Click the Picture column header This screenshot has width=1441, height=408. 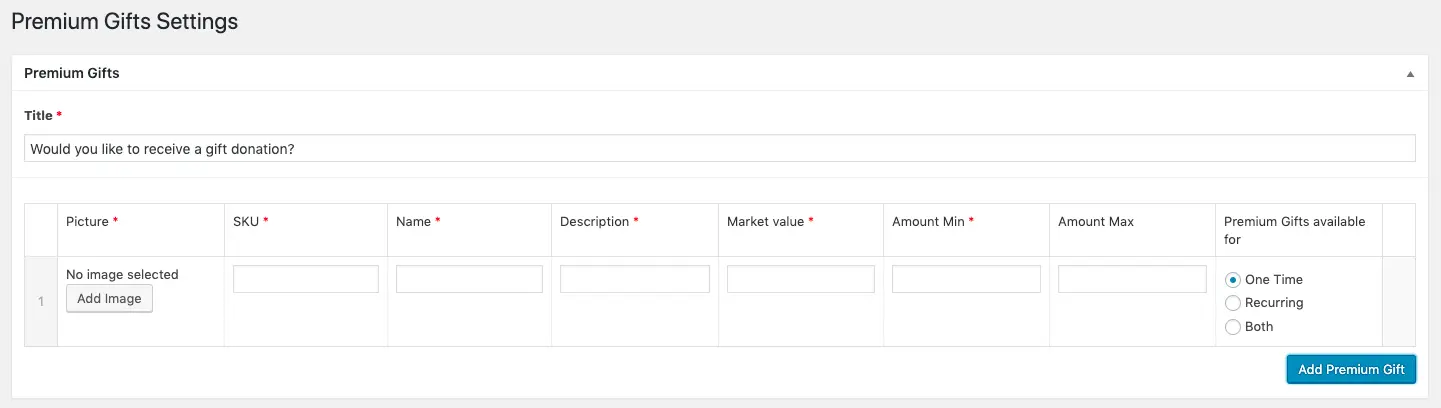tap(87, 222)
